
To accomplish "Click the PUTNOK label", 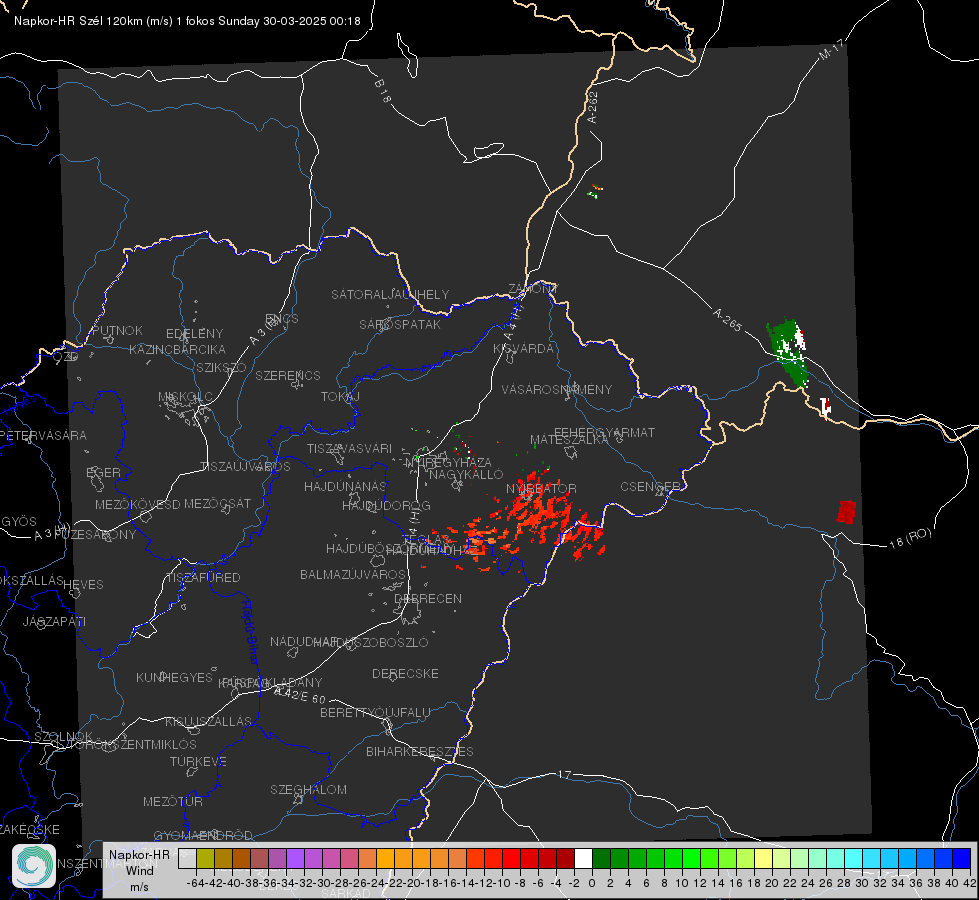I will [x=117, y=330].
